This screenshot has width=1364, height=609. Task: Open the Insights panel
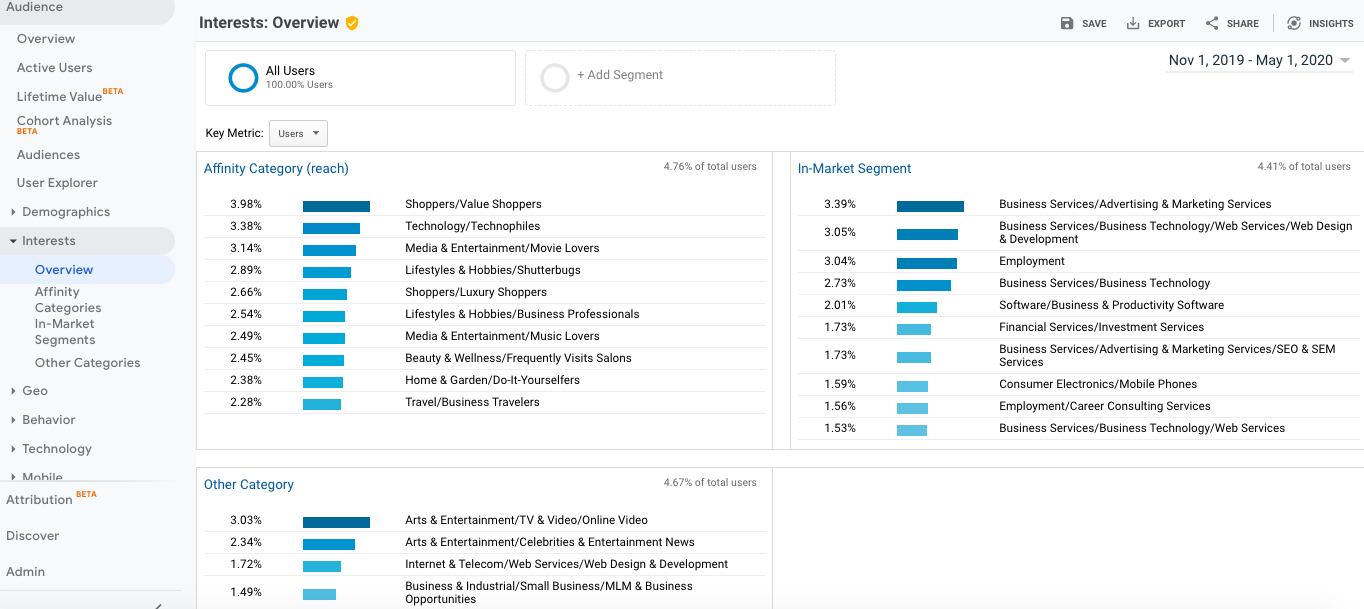pos(1320,22)
